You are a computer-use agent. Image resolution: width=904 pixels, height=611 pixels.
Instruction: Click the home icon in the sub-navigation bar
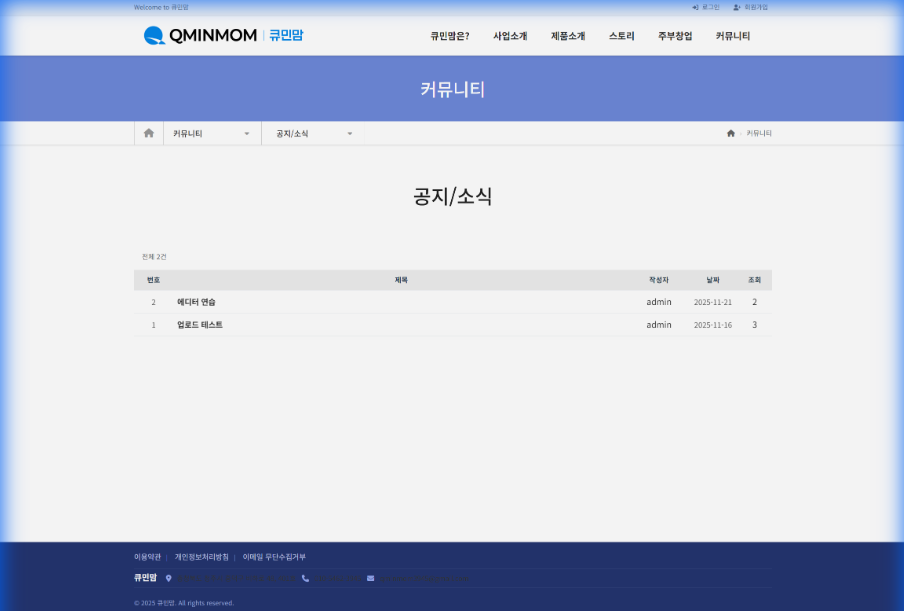[148, 132]
